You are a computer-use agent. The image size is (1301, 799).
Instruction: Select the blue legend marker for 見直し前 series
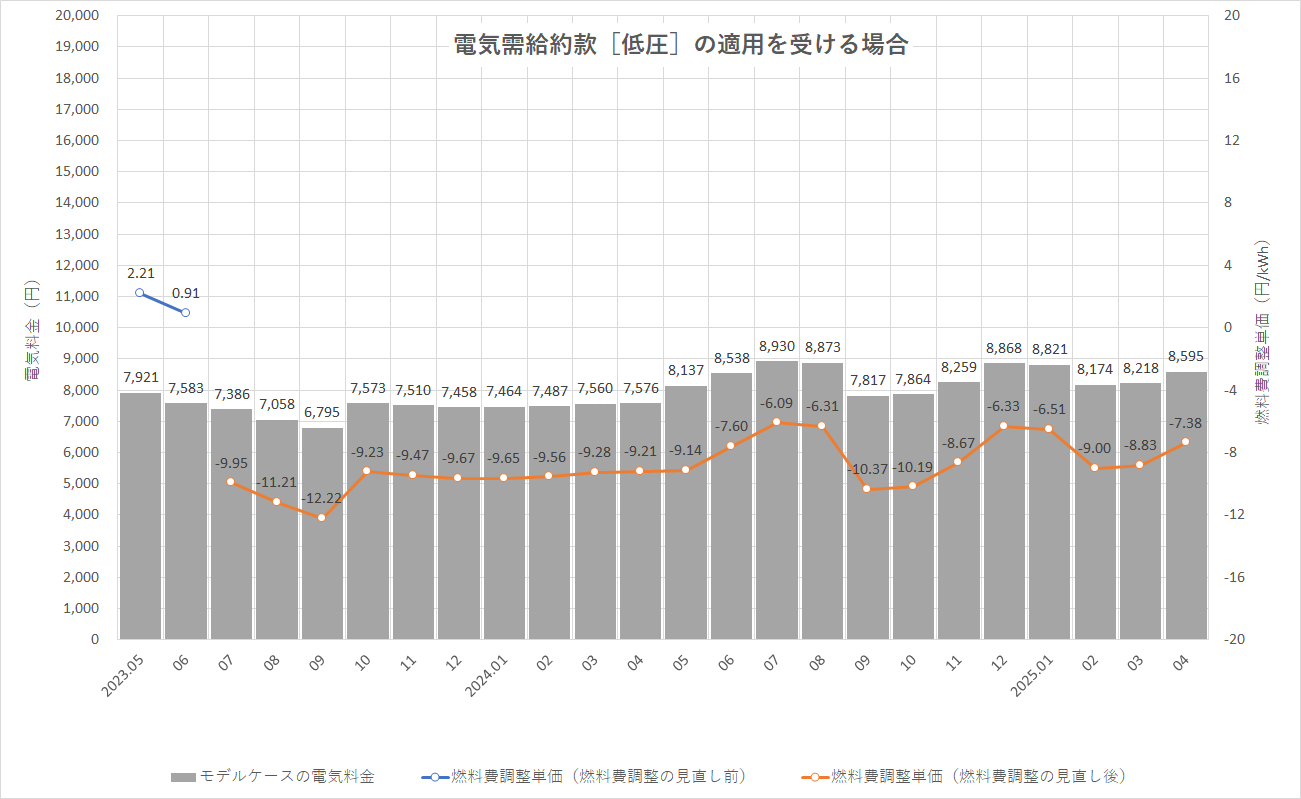point(435,777)
